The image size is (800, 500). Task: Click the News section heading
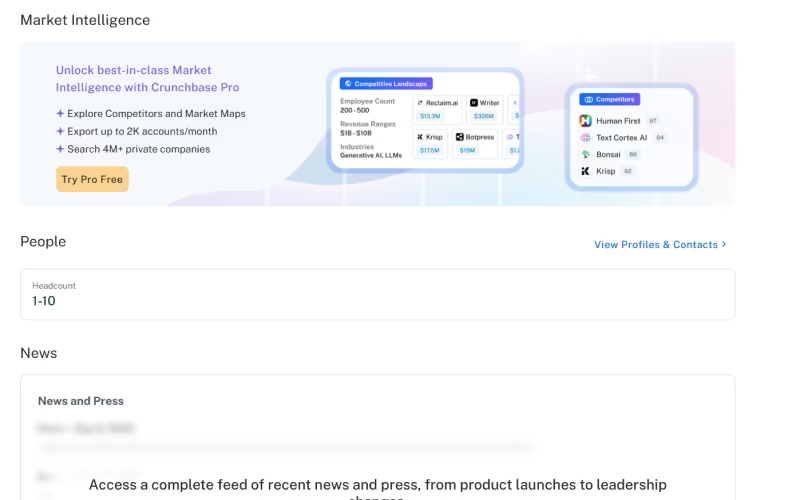[x=39, y=353]
